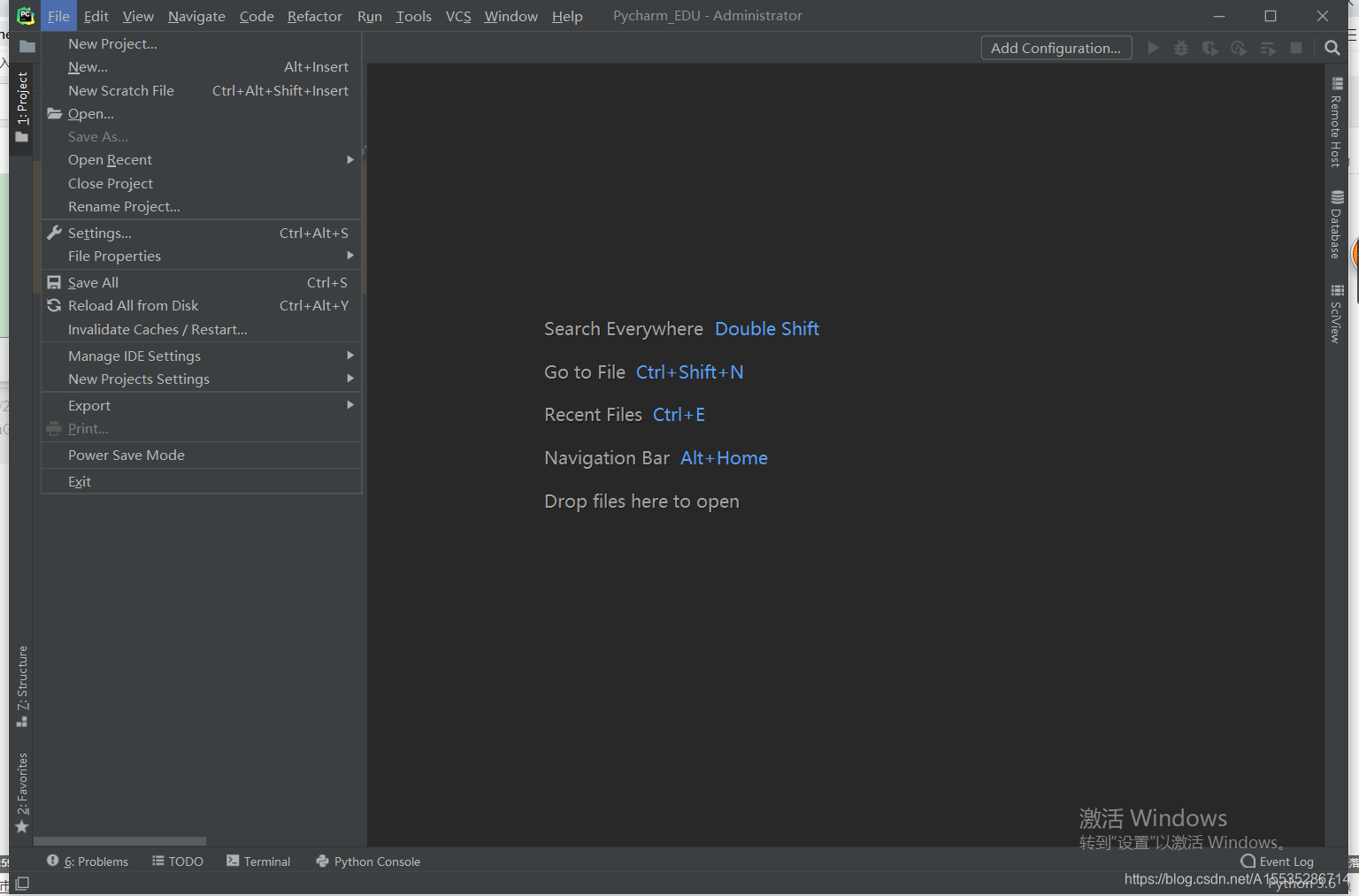This screenshot has width=1359, height=896.
Task: Open the Event Log
Action: pos(1277,862)
